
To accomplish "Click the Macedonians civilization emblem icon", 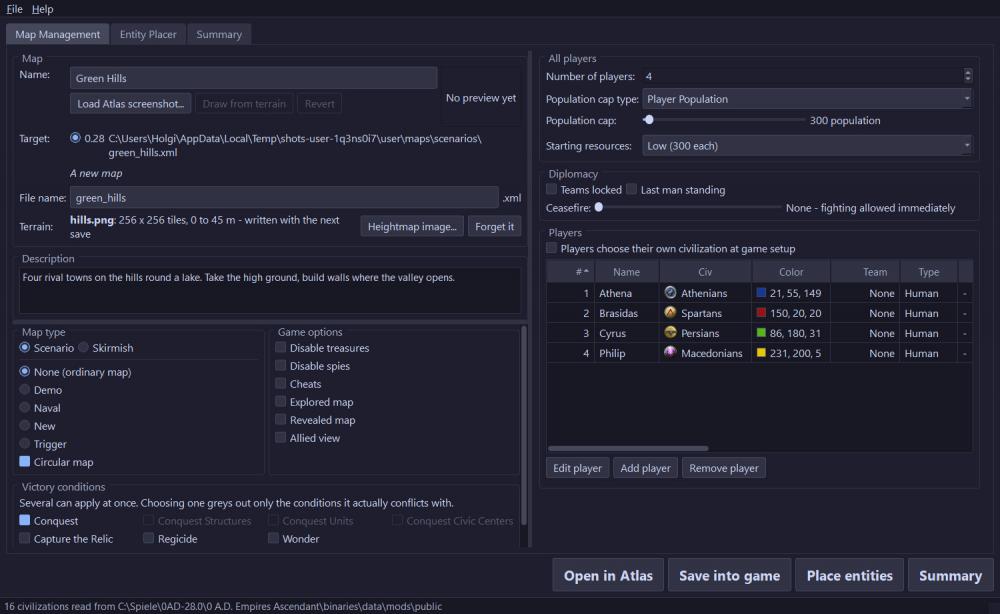I will tap(670, 353).
